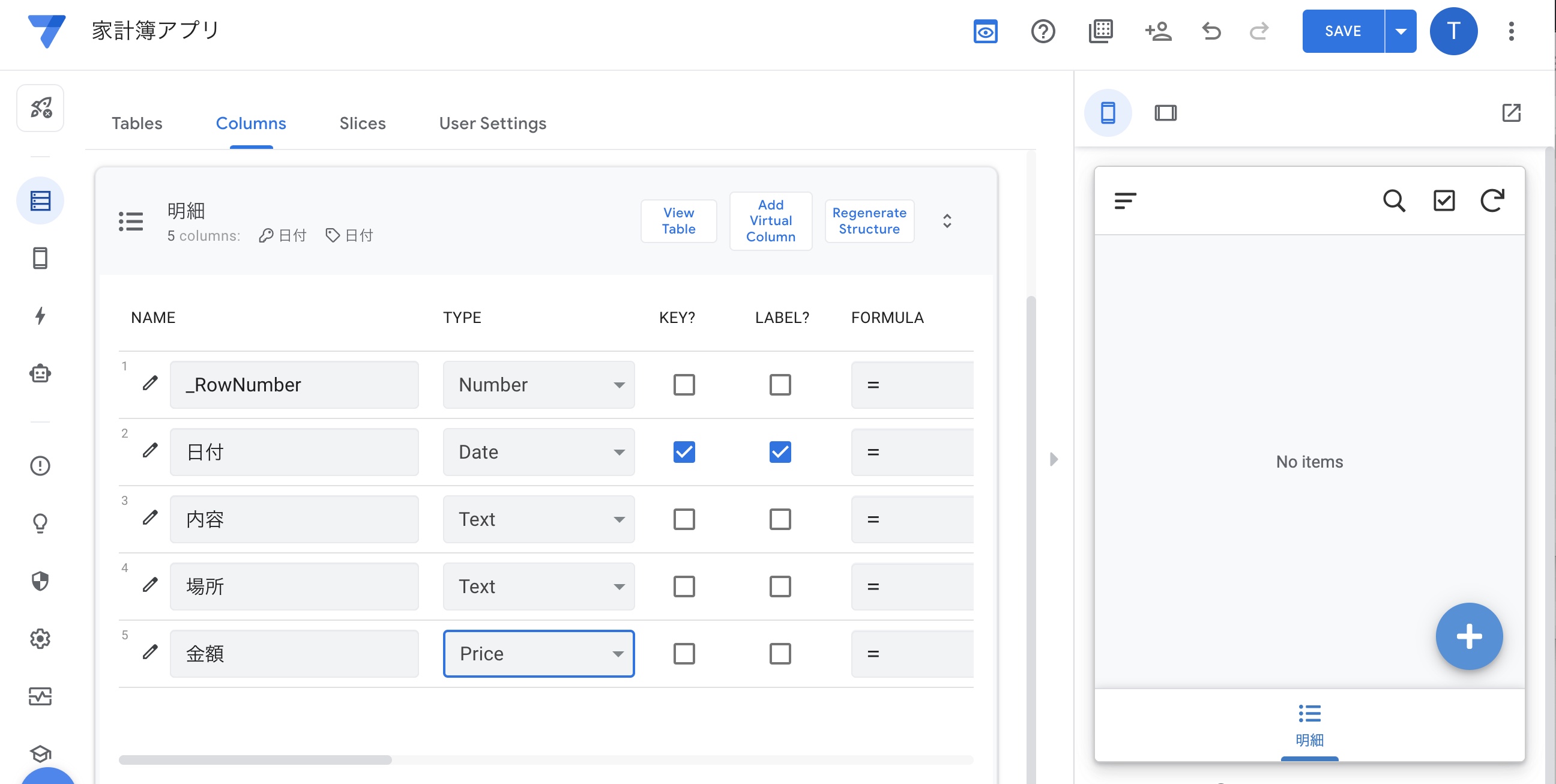Open type dropdown for 日付 column
1556x784 pixels.
pos(538,452)
